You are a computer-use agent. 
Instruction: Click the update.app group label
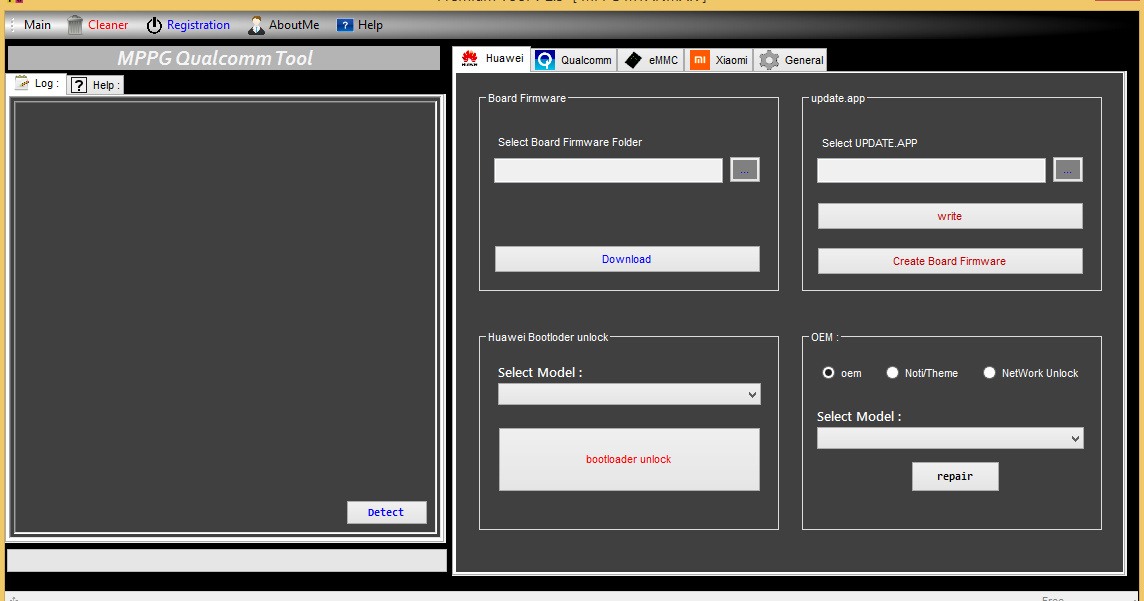coord(838,98)
